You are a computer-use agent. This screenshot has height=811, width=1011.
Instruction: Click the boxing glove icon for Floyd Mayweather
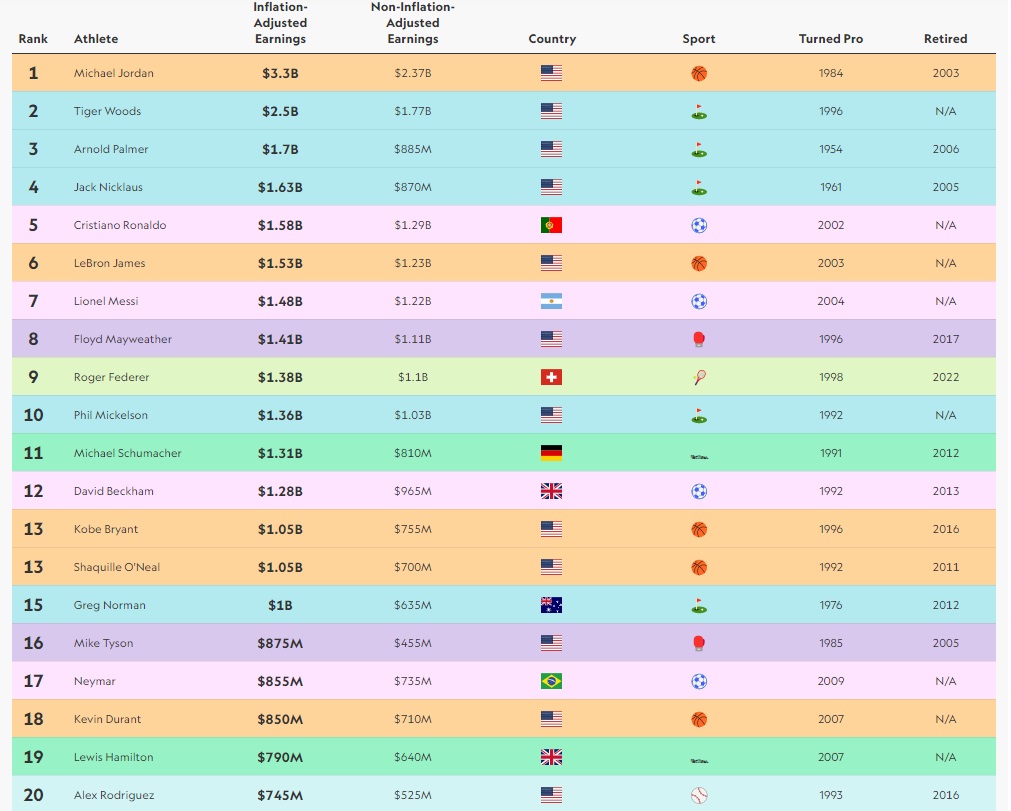click(x=699, y=340)
